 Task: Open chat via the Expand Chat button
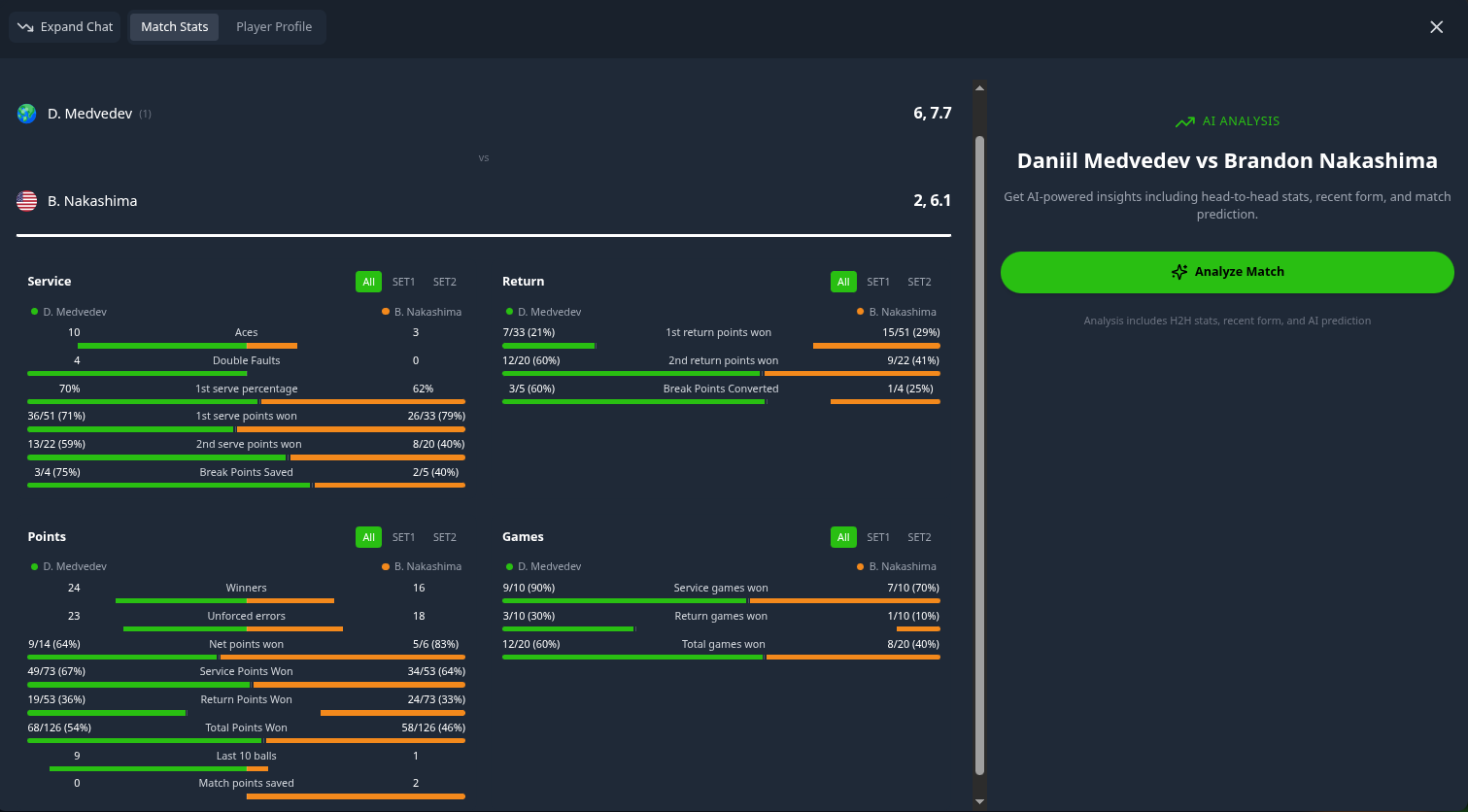point(64,26)
